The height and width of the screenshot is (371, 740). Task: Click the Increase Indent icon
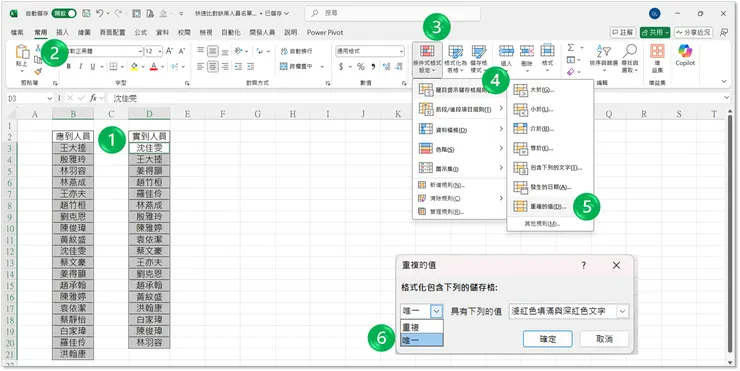tap(251, 67)
